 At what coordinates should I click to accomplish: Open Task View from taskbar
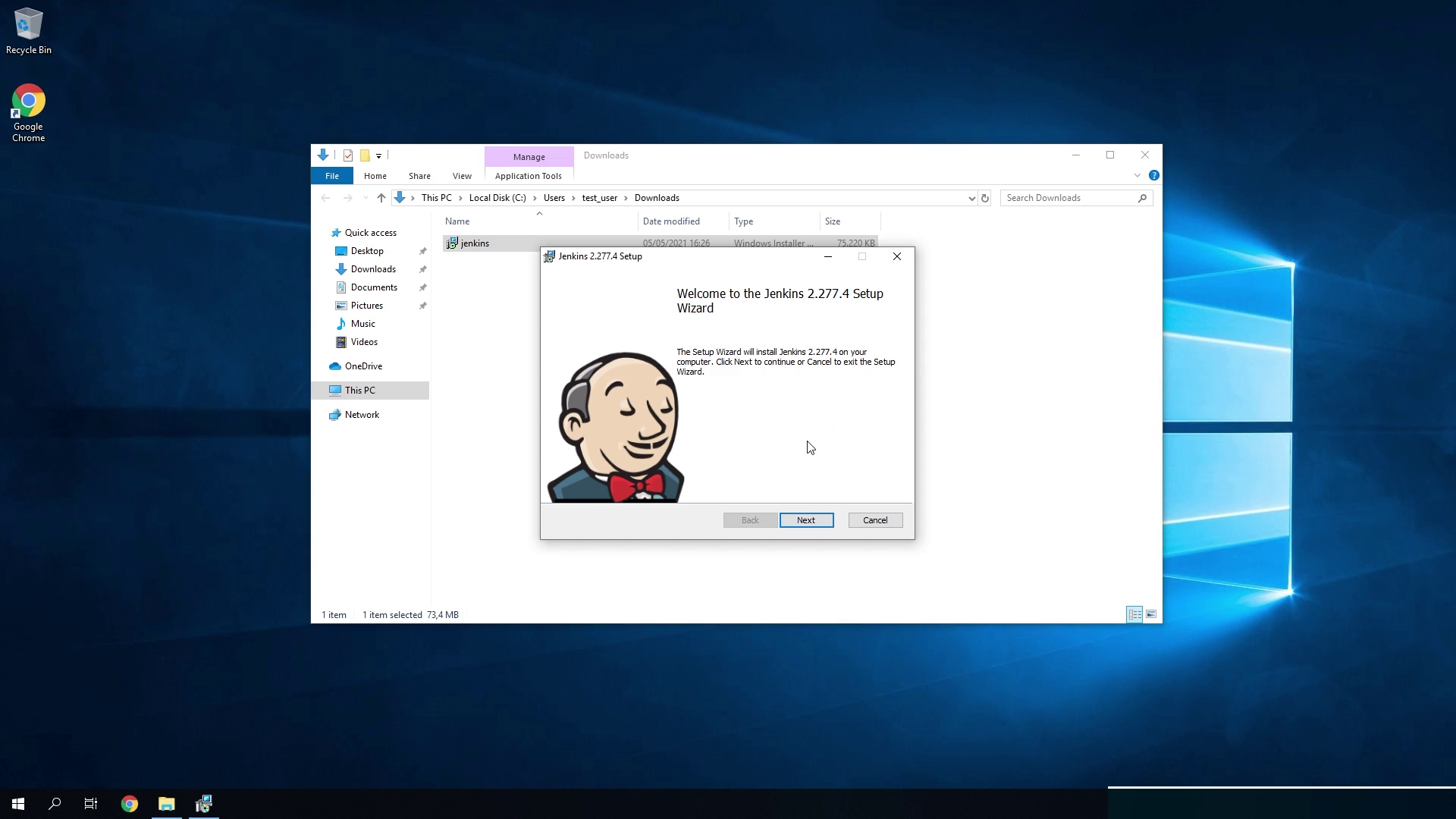point(91,804)
